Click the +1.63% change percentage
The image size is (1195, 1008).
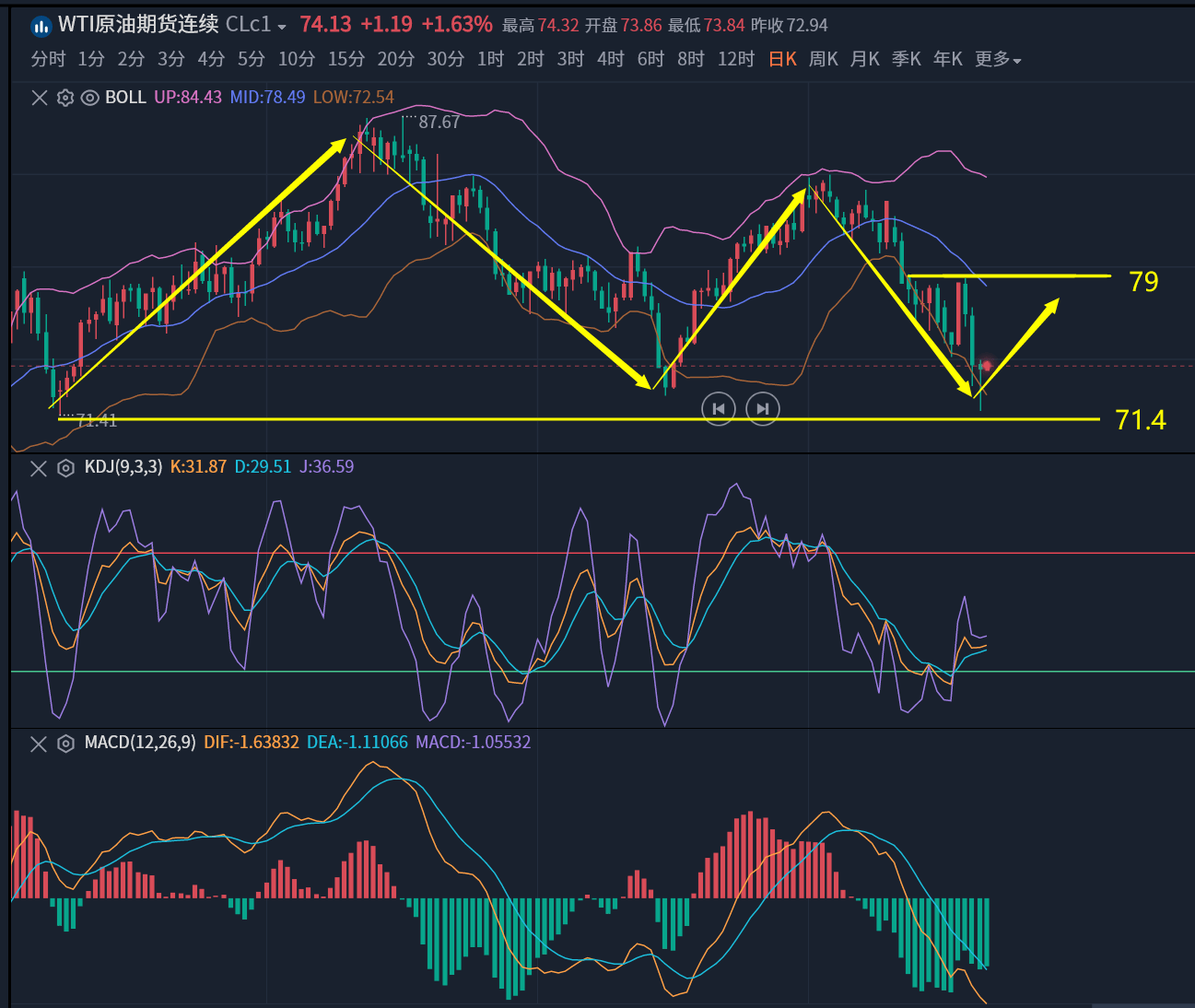point(457,25)
